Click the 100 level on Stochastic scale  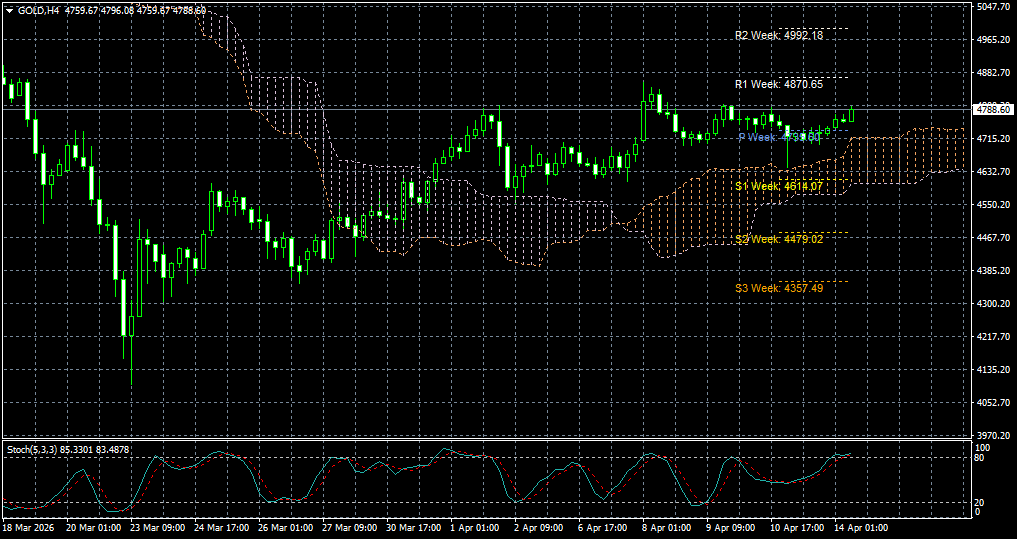984,448
